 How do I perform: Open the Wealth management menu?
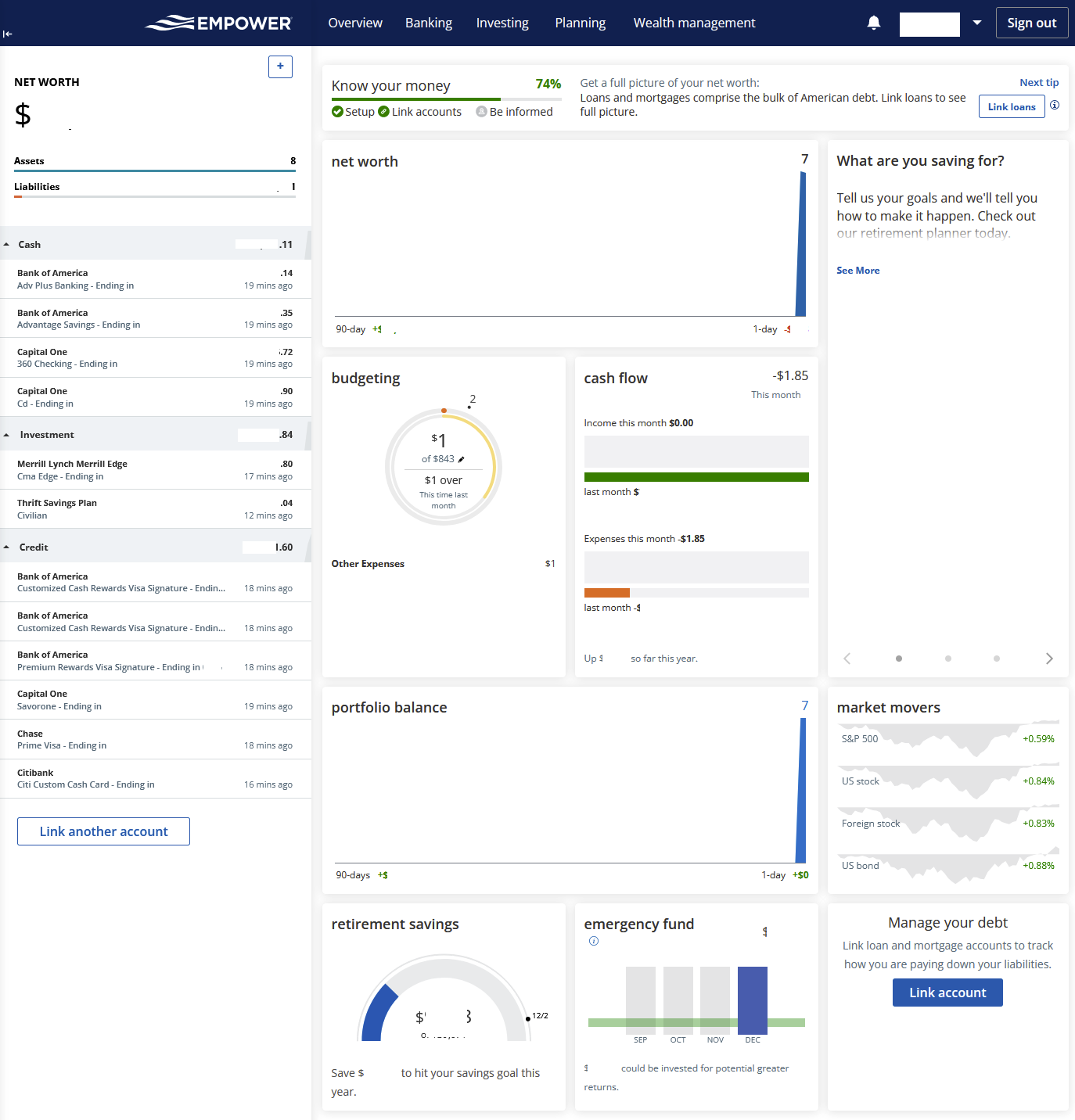(694, 23)
